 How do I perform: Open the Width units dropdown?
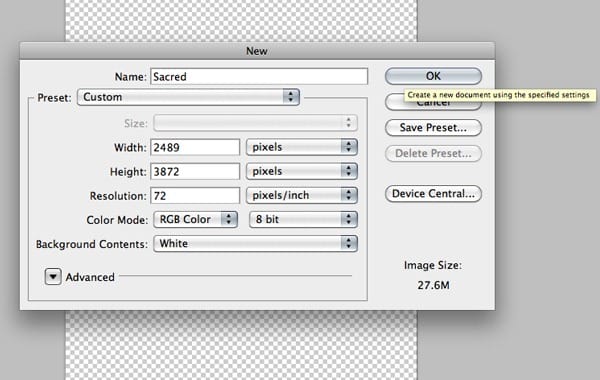tap(302, 147)
